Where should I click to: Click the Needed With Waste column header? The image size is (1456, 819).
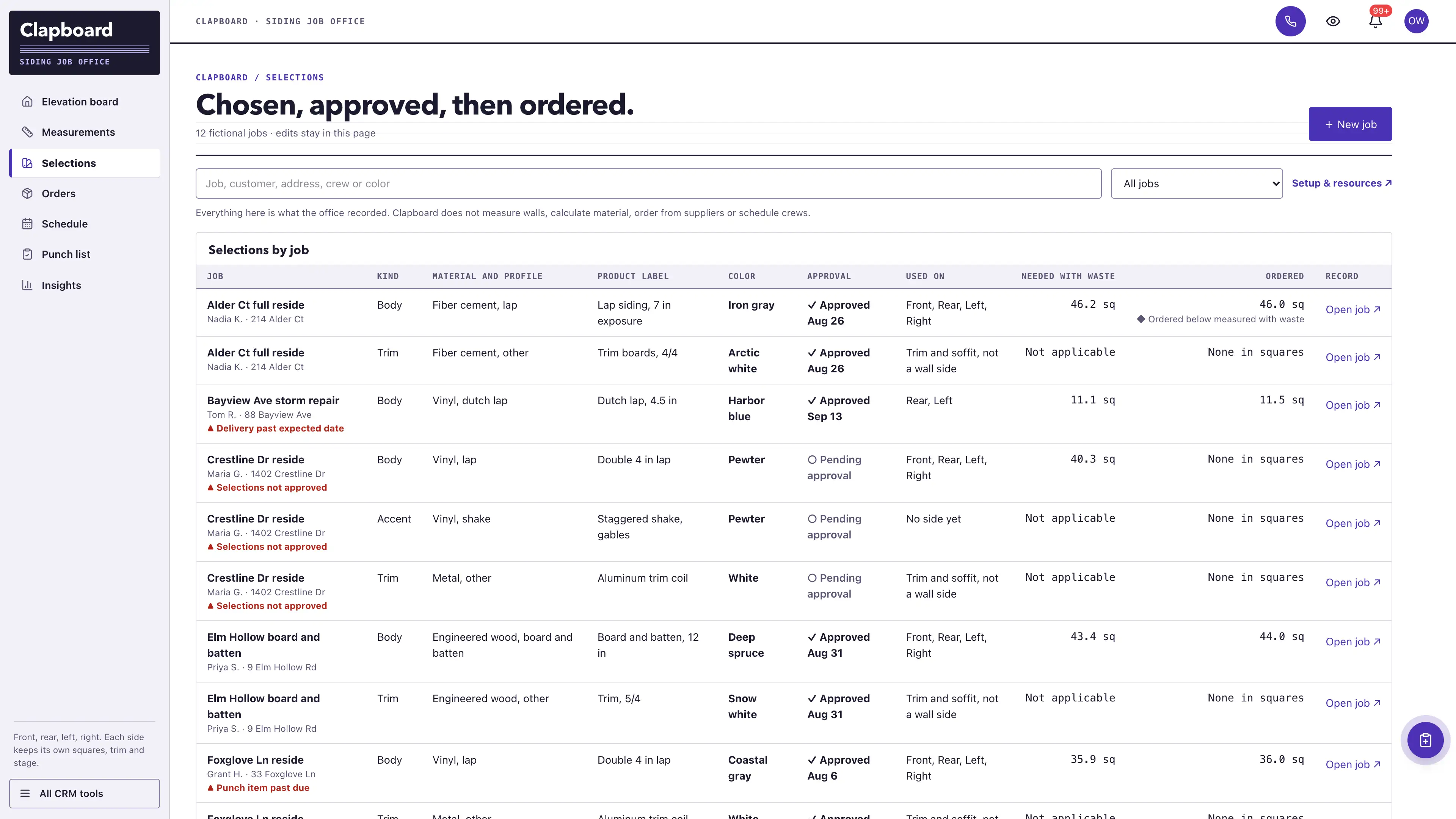(x=1068, y=276)
